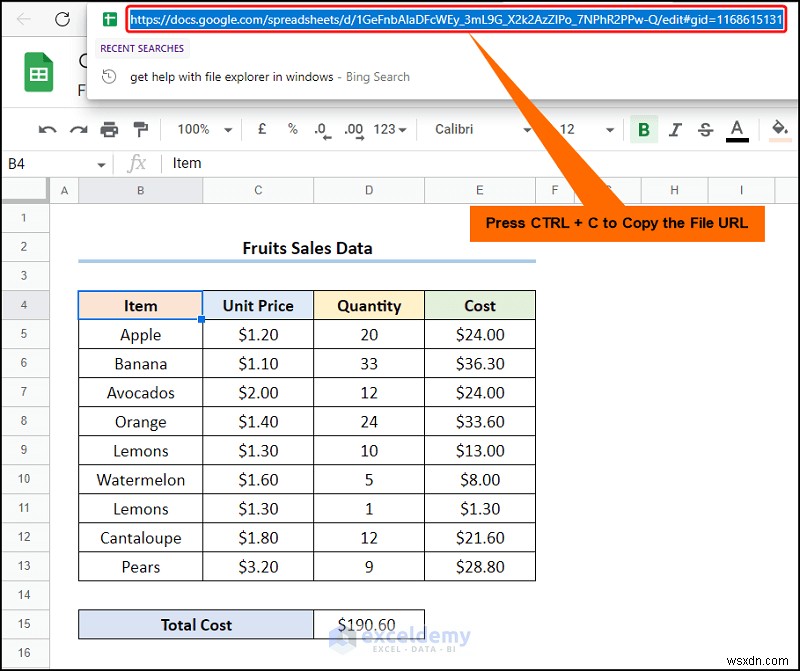Image resolution: width=800 pixels, height=671 pixels.
Task: Click the $36.30 cost cell
Action: 480,364
